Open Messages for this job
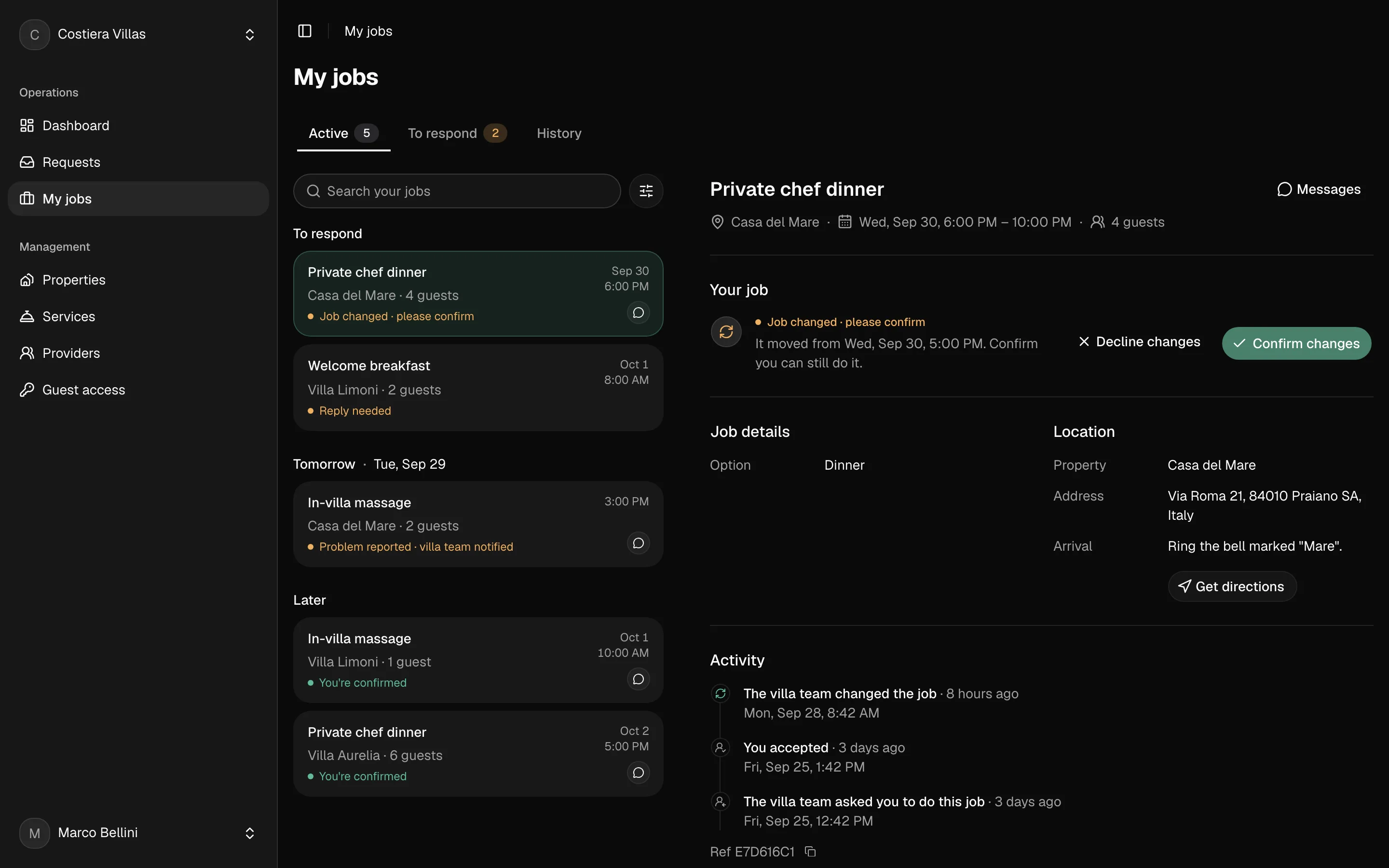This screenshot has width=1389, height=868. coord(1319,190)
